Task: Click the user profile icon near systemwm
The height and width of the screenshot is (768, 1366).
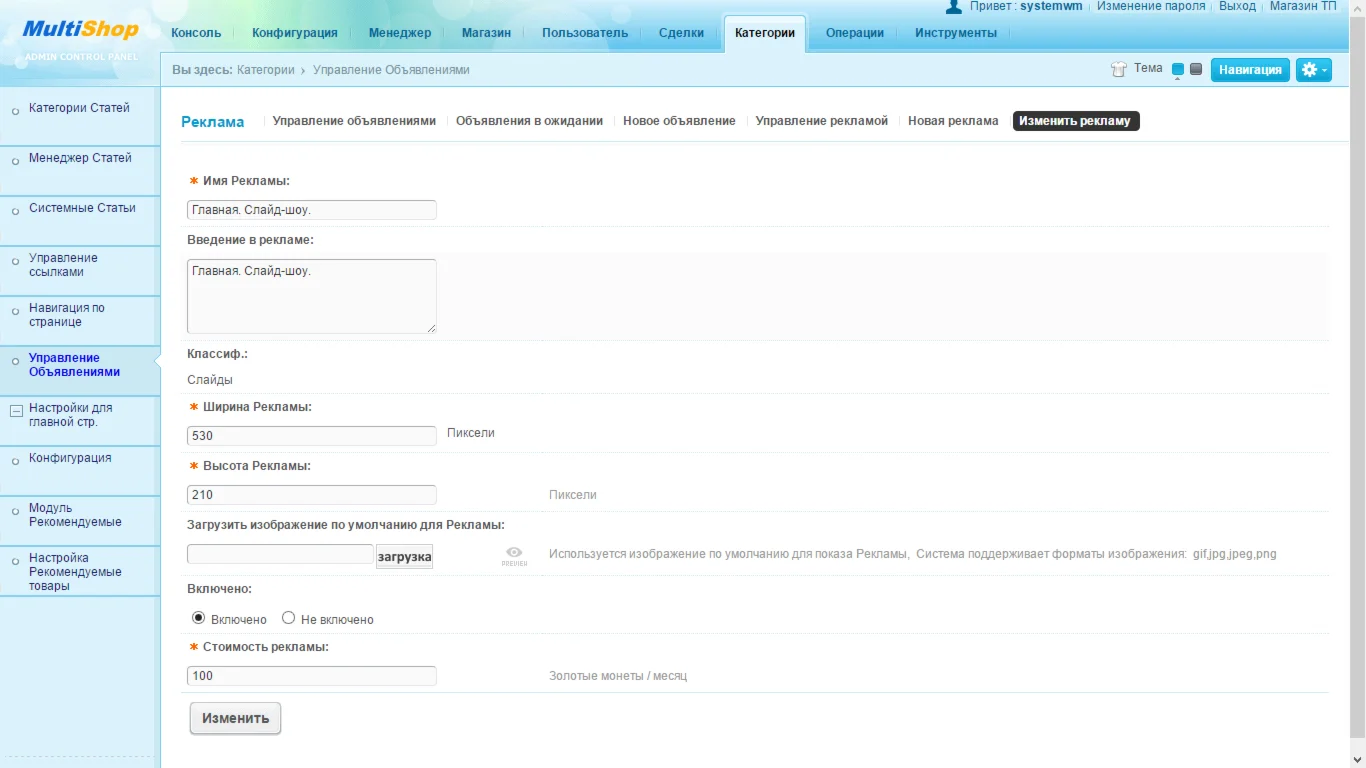Action: 952,6
